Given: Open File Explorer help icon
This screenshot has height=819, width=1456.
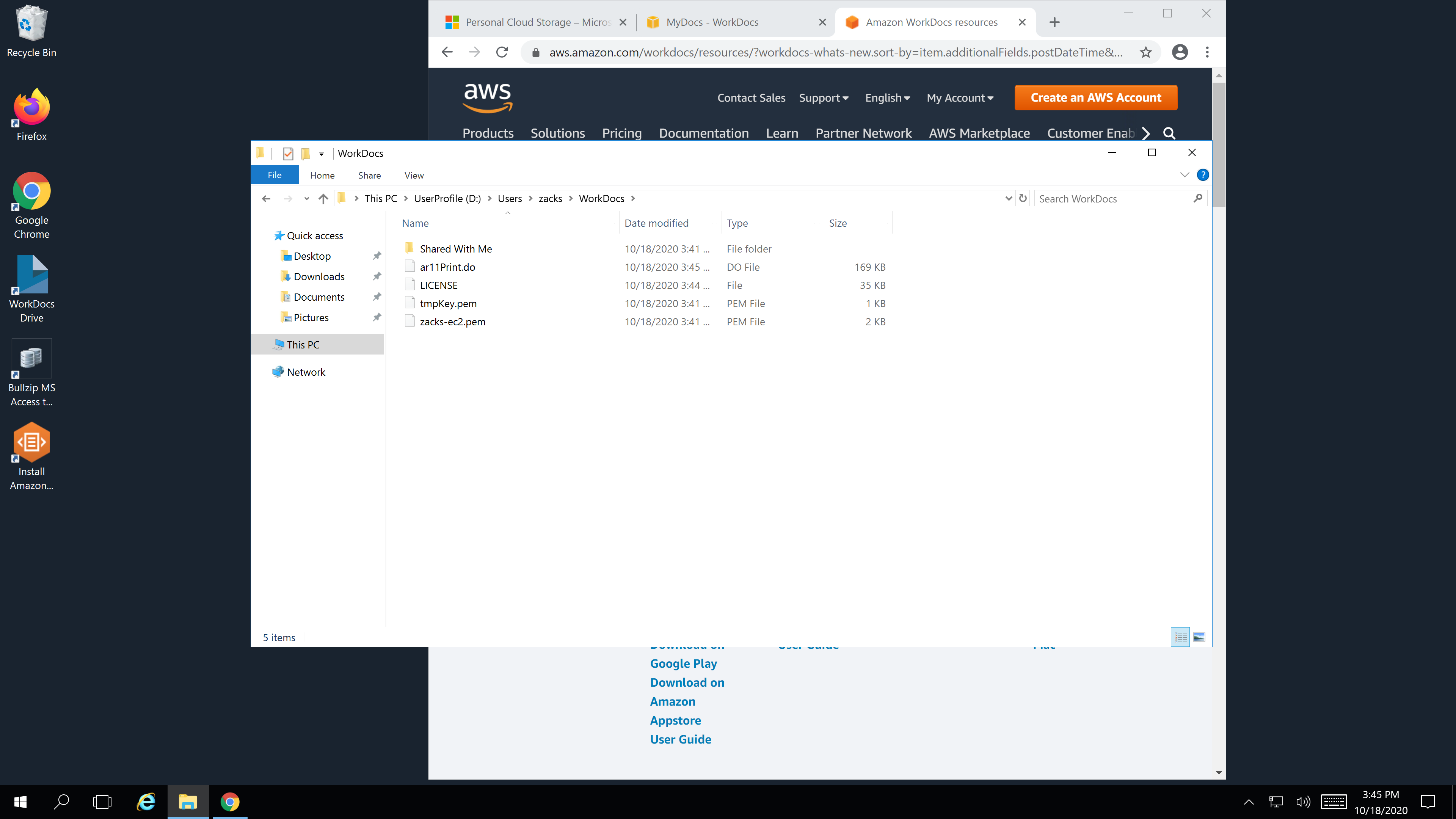Looking at the screenshot, I should click(1203, 175).
